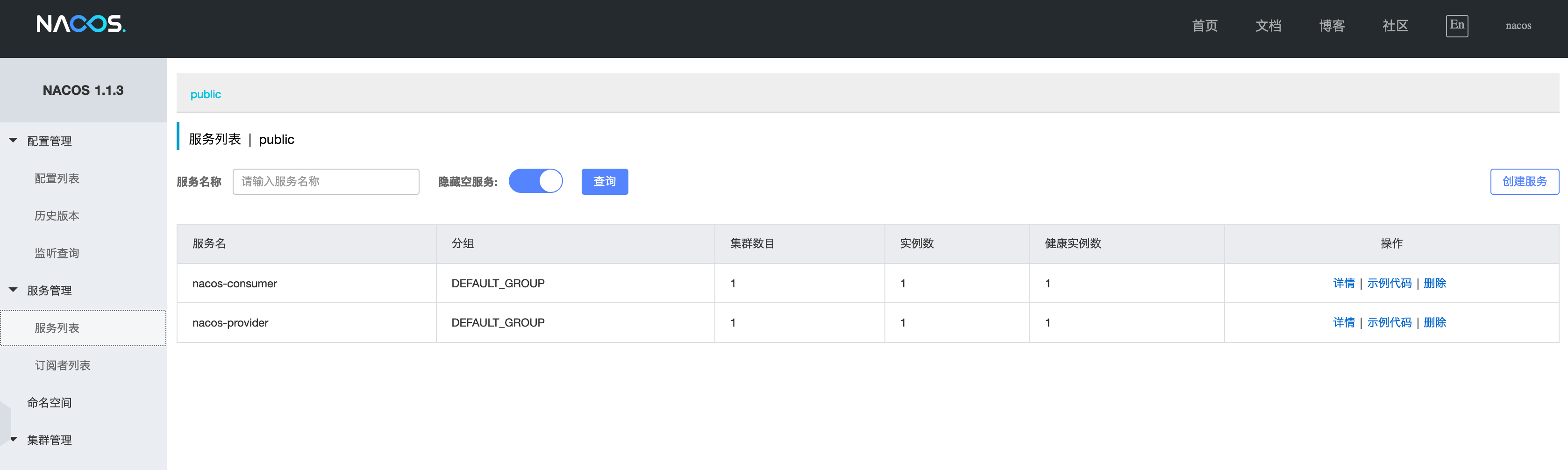
Task: Toggle the hide empty services switch
Action: (535, 181)
